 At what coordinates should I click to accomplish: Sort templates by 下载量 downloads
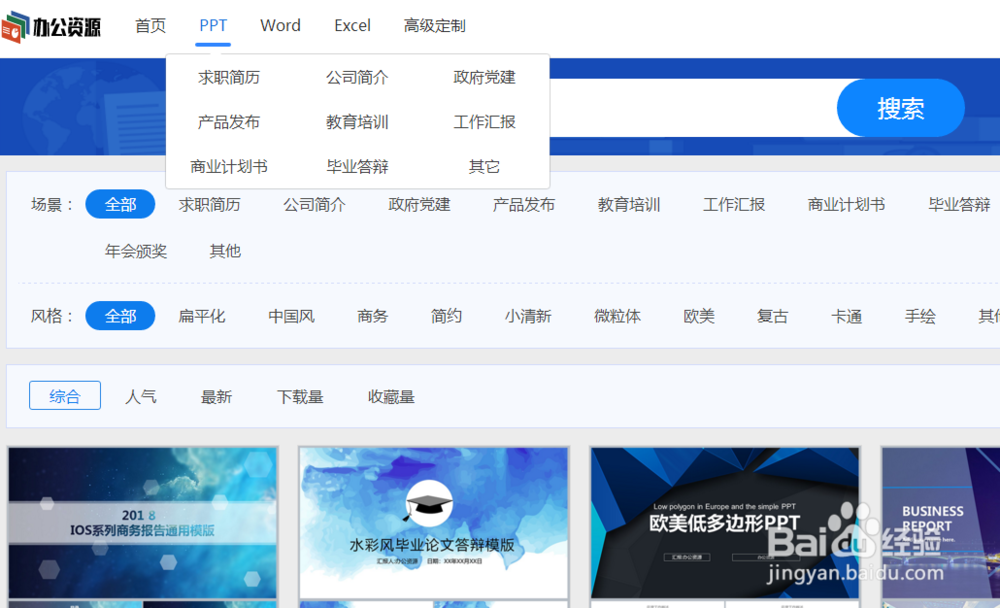click(301, 396)
